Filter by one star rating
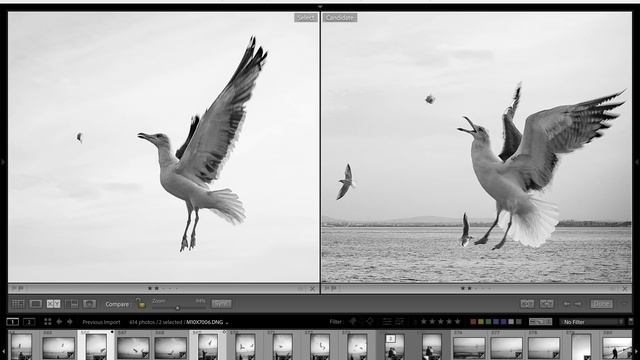The height and width of the screenshot is (360, 640). point(424,322)
